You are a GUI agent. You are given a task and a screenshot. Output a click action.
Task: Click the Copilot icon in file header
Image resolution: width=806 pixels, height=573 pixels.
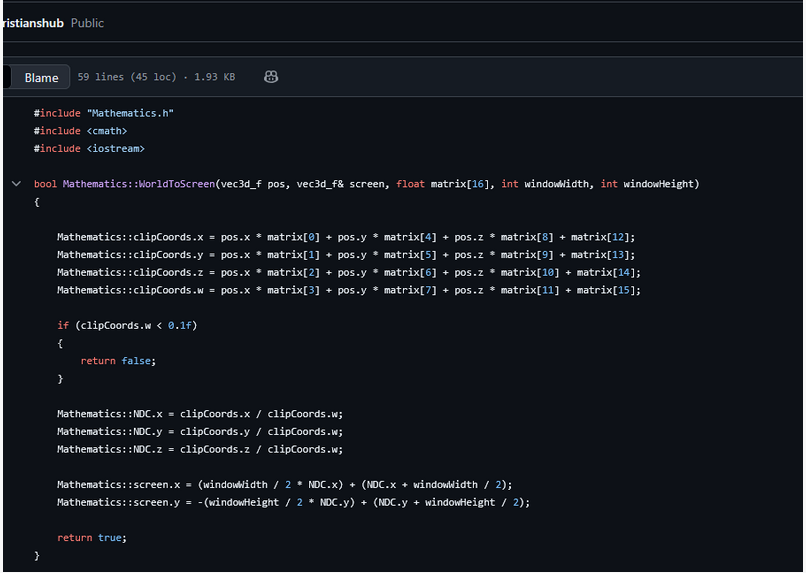[270, 77]
